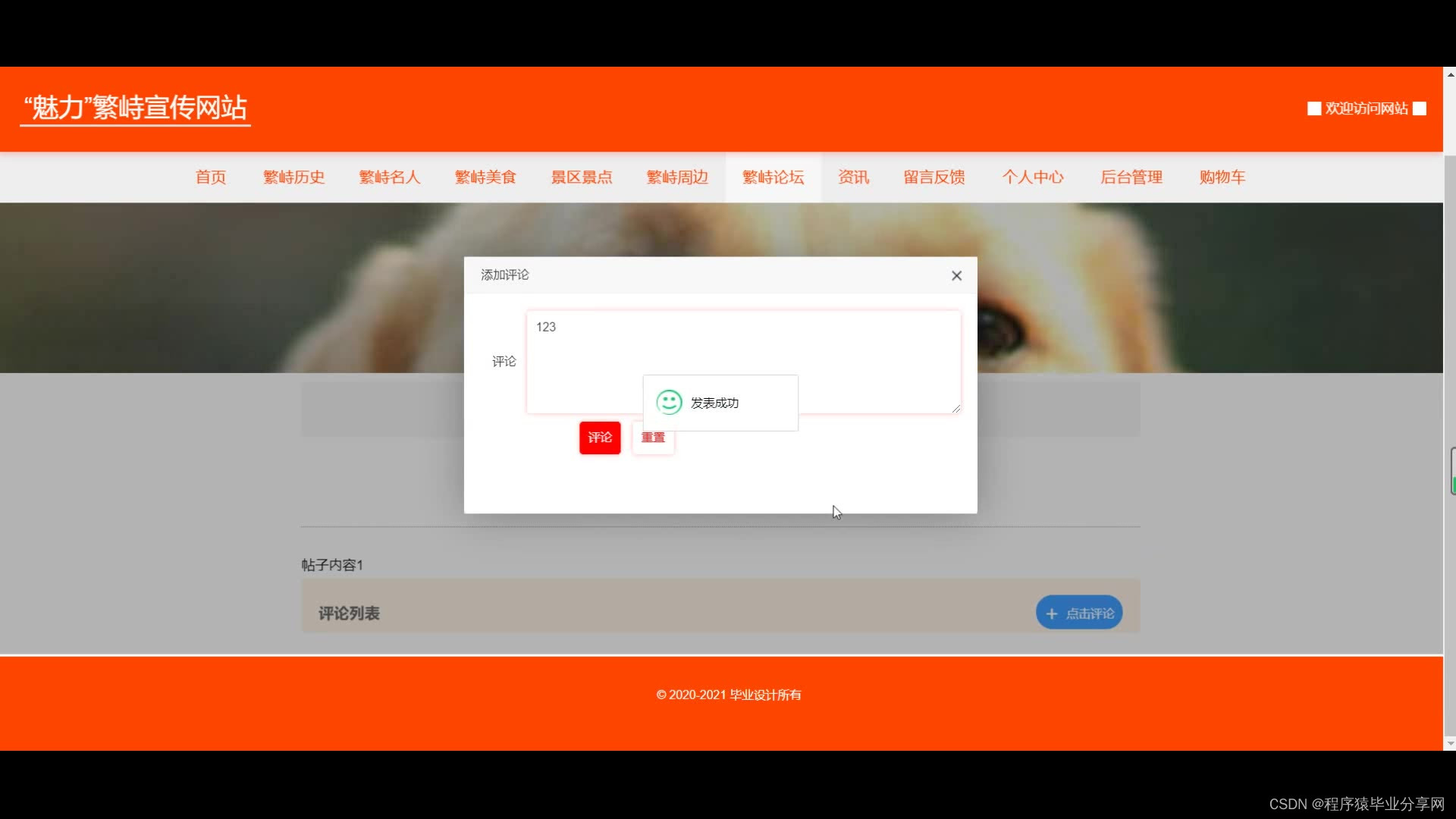Open 个人中心 from nav bar
The width and height of the screenshot is (1456, 819).
coord(1033,177)
